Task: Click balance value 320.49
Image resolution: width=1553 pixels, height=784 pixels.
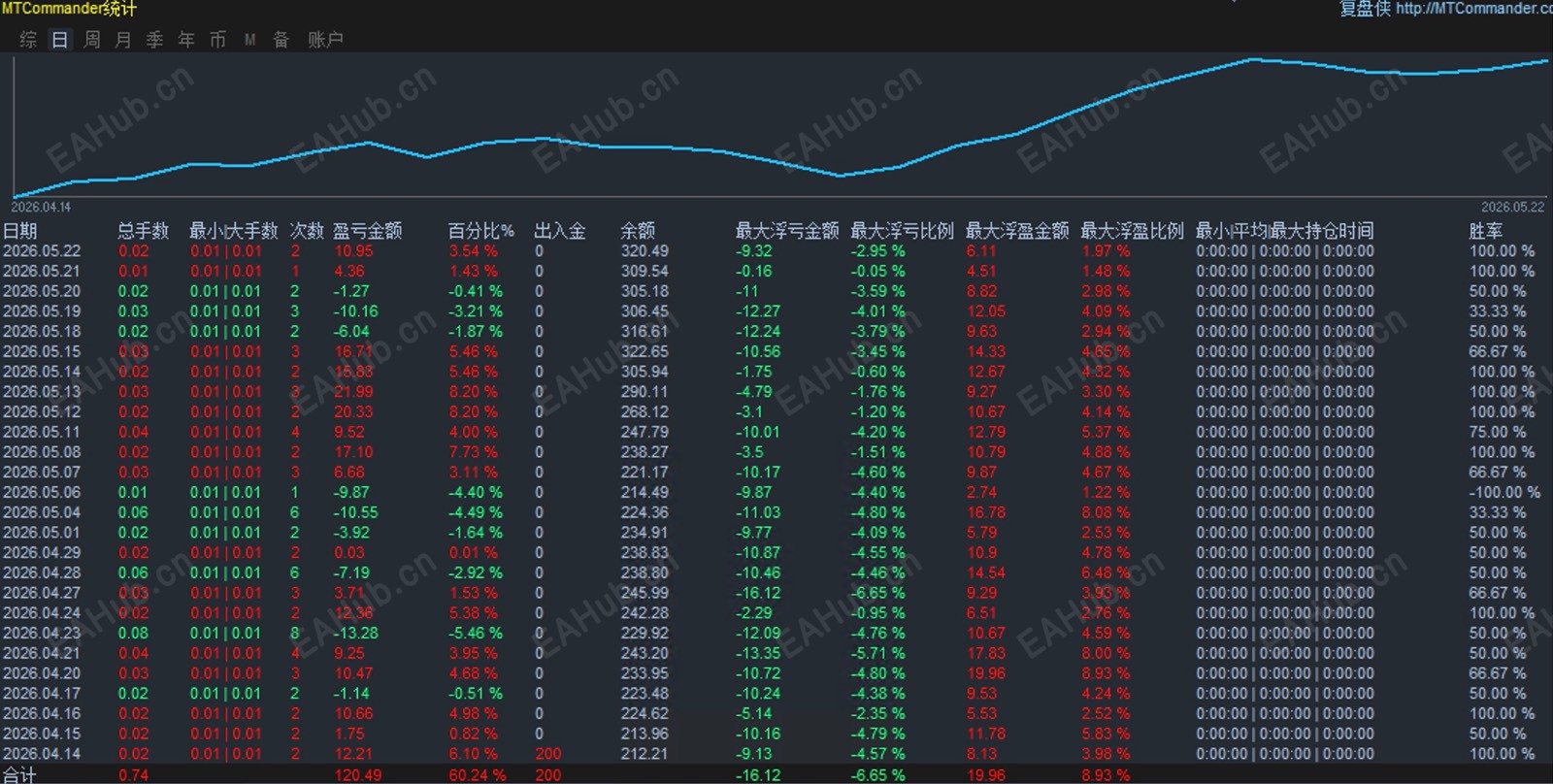Action: tap(644, 251)
